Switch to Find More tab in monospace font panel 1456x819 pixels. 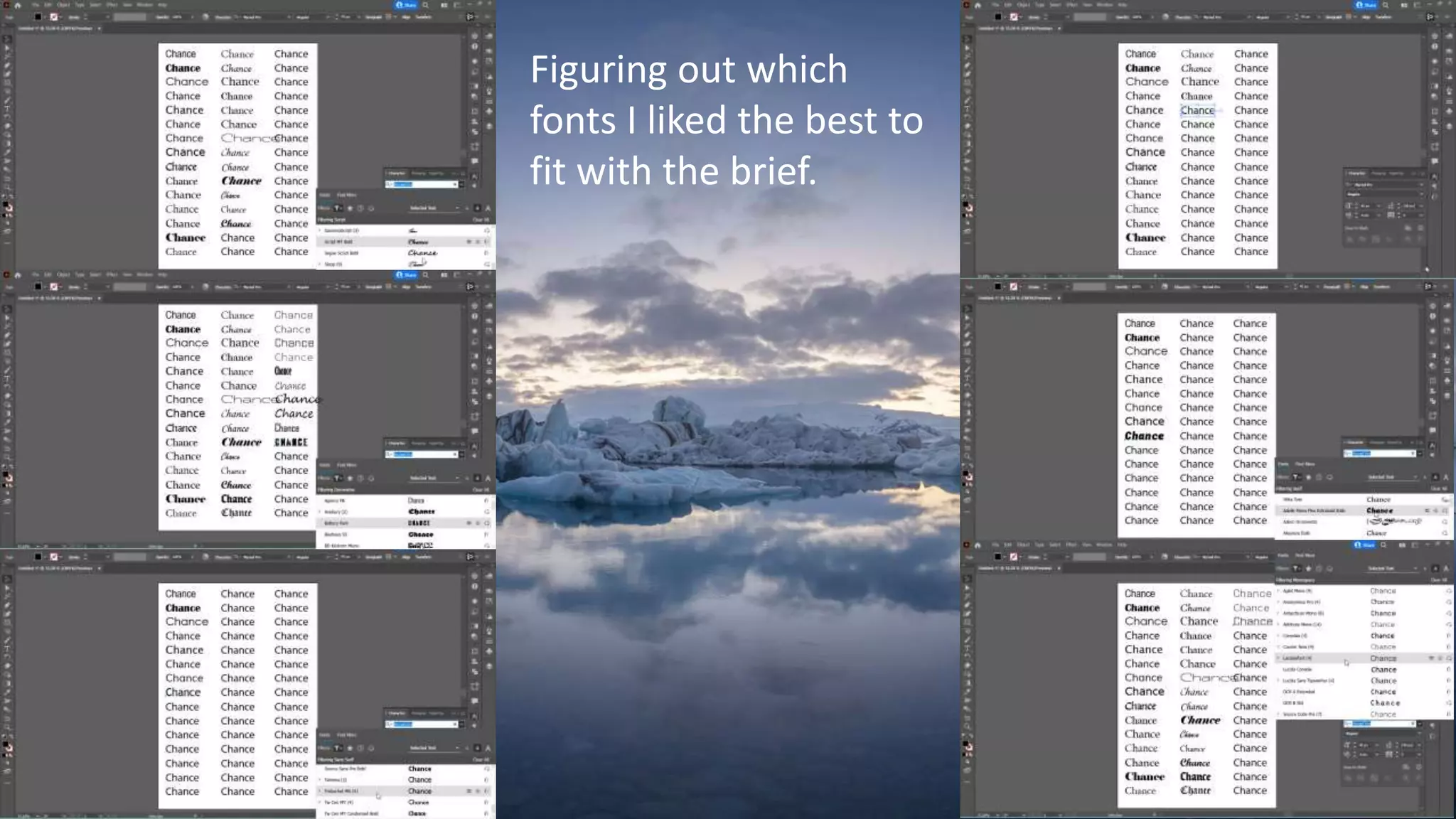coord(1304,555)
